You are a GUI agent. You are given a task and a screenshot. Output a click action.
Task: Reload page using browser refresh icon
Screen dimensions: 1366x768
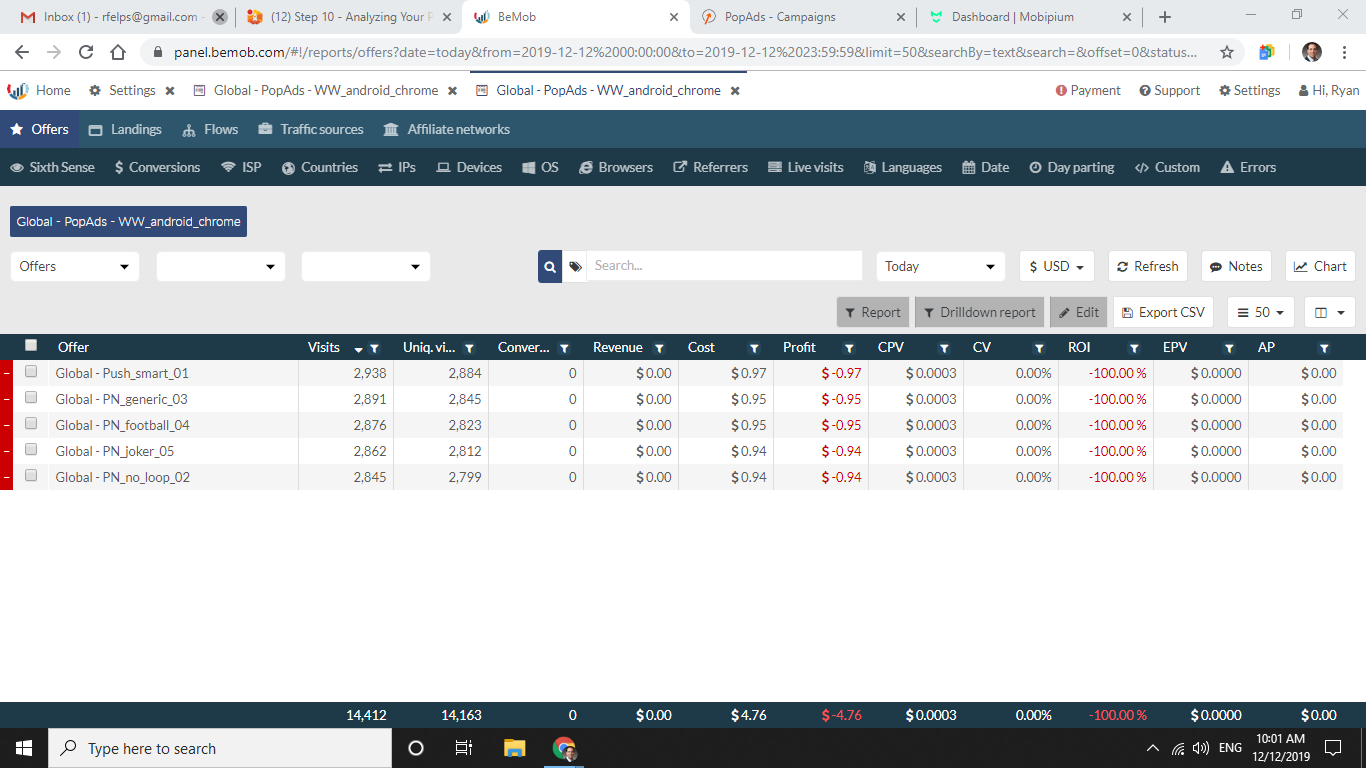click(x=86, y=52)
